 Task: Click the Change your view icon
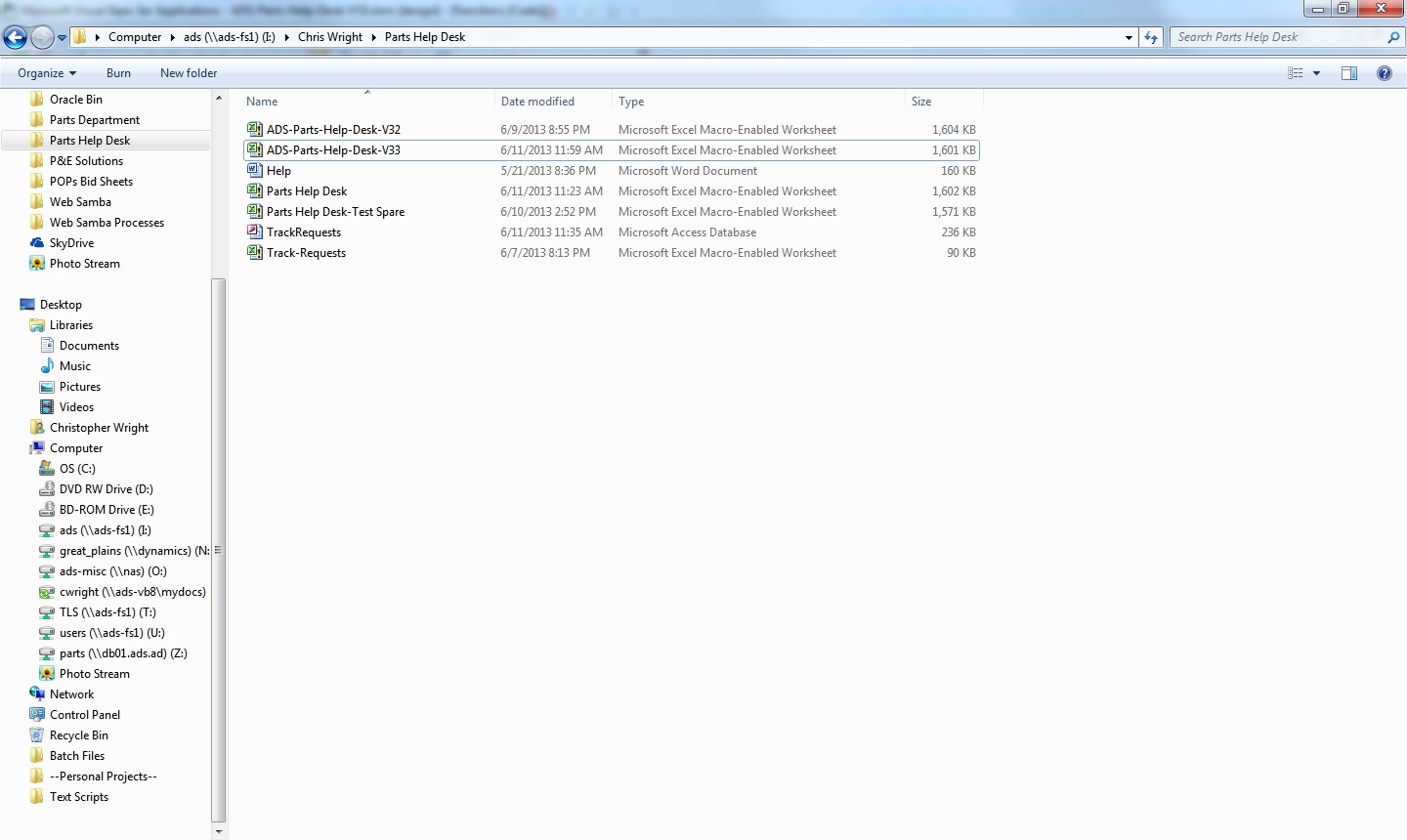pyautogui.click(x=1296, y=73)
